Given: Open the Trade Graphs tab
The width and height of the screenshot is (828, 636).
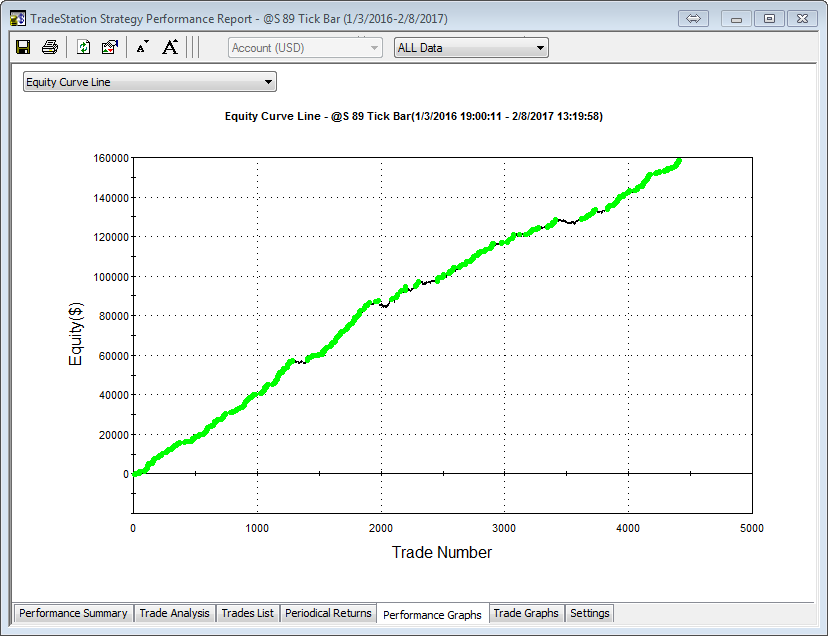Looking at the screenshot, I should [526, 613].
